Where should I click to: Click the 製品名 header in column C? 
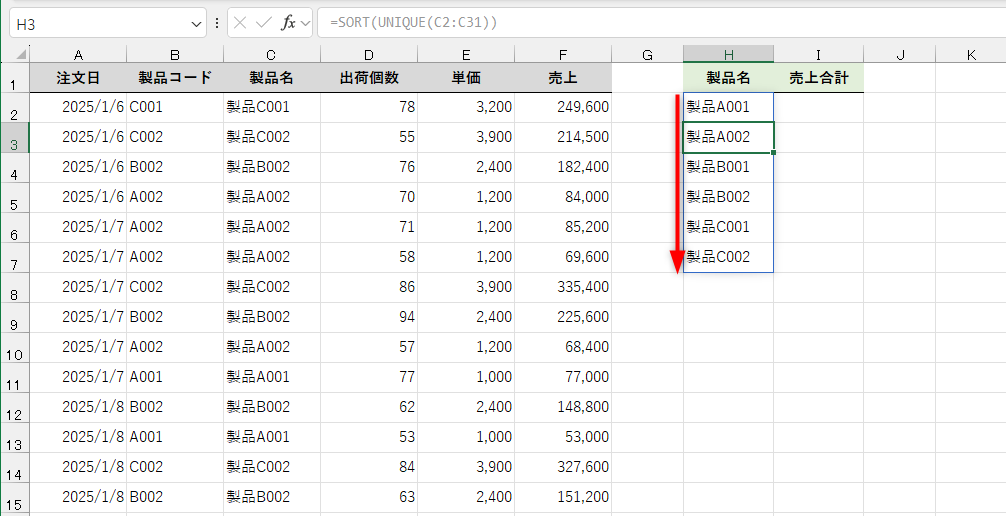click(x=271, y=78)
